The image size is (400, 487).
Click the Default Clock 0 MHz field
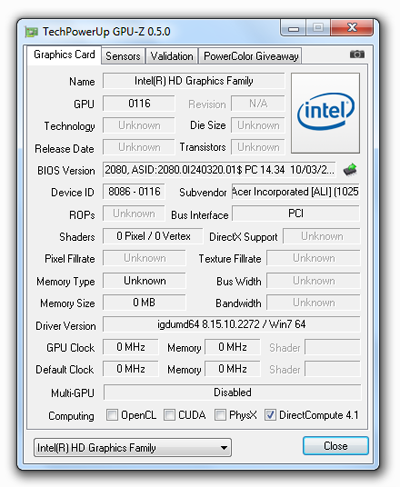(x=131, y=369)
